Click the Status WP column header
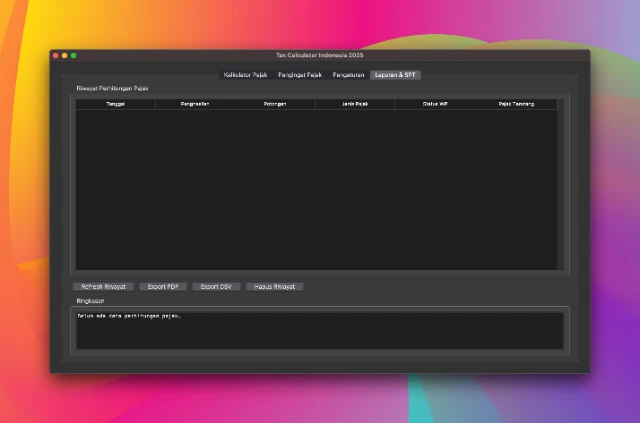Viewport: 640px width, 423px height. (435, 104)
